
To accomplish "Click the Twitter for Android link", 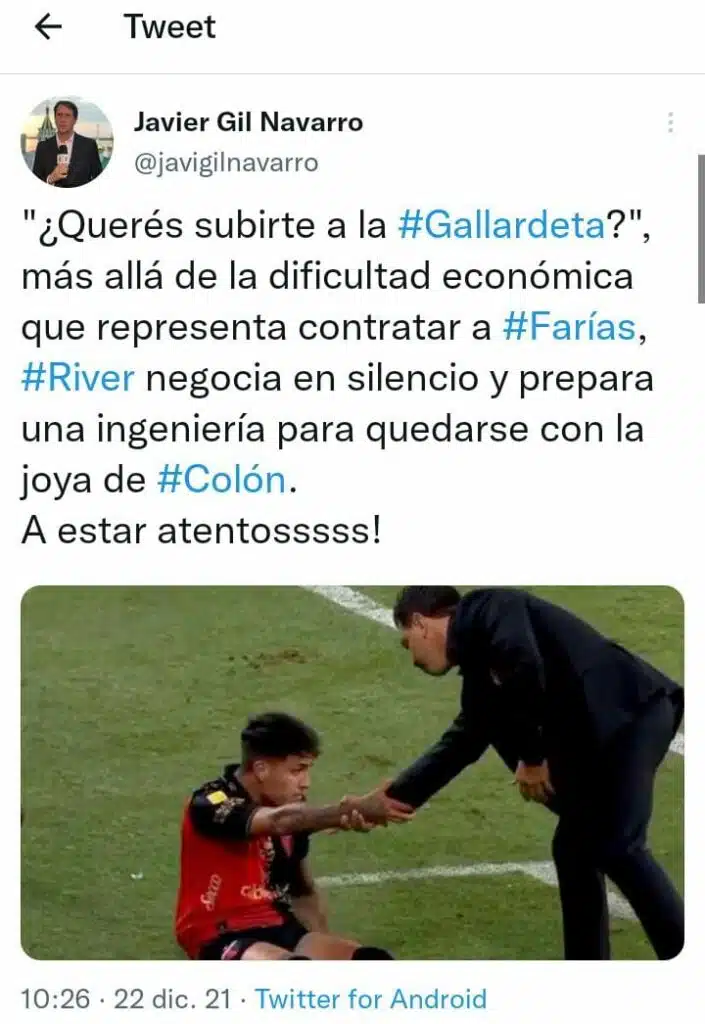I will (x=371, y=999).
